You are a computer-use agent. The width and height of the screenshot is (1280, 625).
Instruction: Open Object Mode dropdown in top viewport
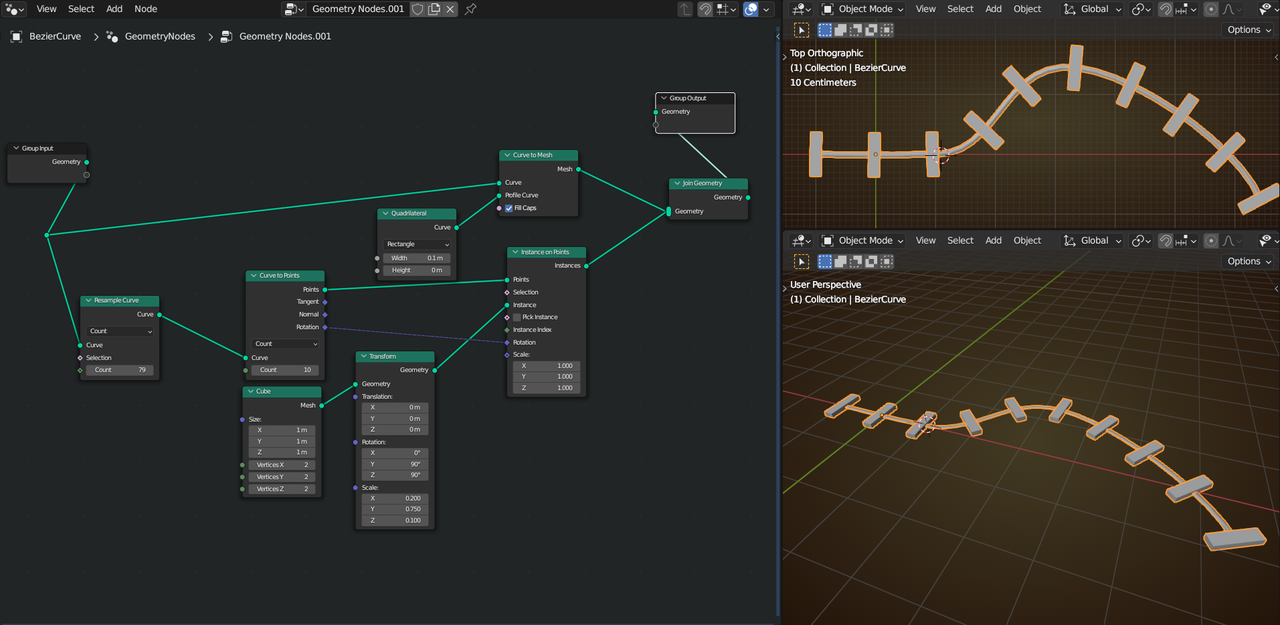tap(862, 9)
